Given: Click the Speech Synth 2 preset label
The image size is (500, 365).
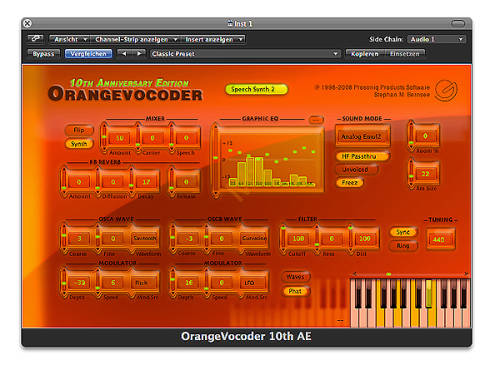Looking at the screenshot, I should [x=256, y=89].
